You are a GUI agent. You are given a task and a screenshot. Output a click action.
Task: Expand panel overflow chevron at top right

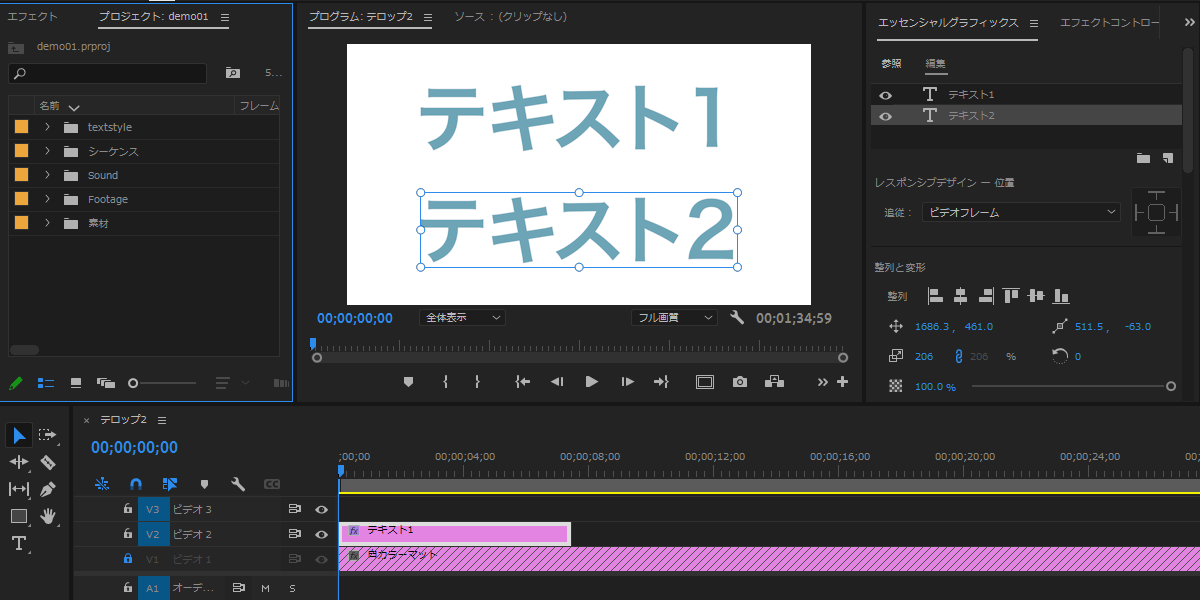(x=1189, y=22)
